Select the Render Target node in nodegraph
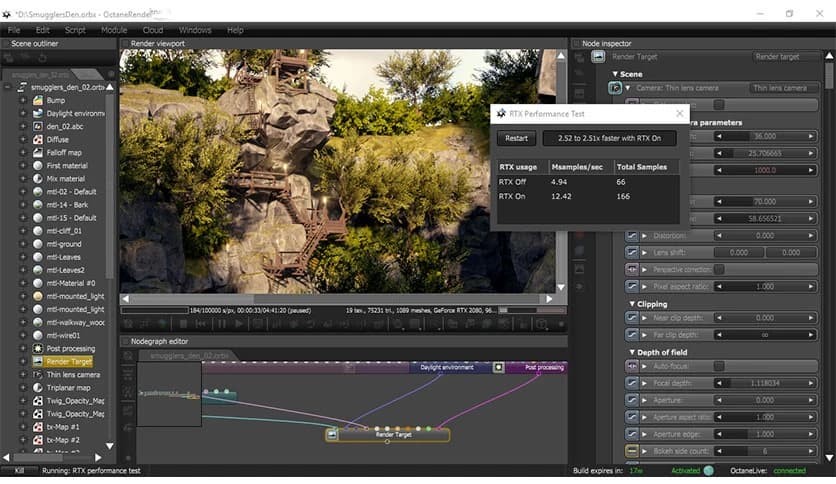The height and width of the screenshot is (484, 836). [388, 435]
